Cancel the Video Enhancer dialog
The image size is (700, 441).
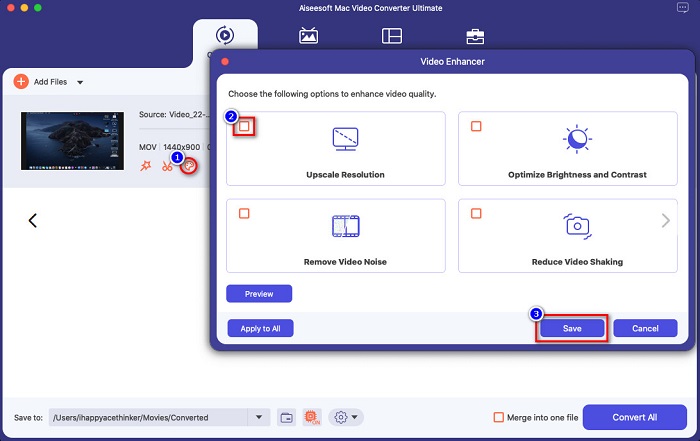pyautogui.click(x=645, y=329)
